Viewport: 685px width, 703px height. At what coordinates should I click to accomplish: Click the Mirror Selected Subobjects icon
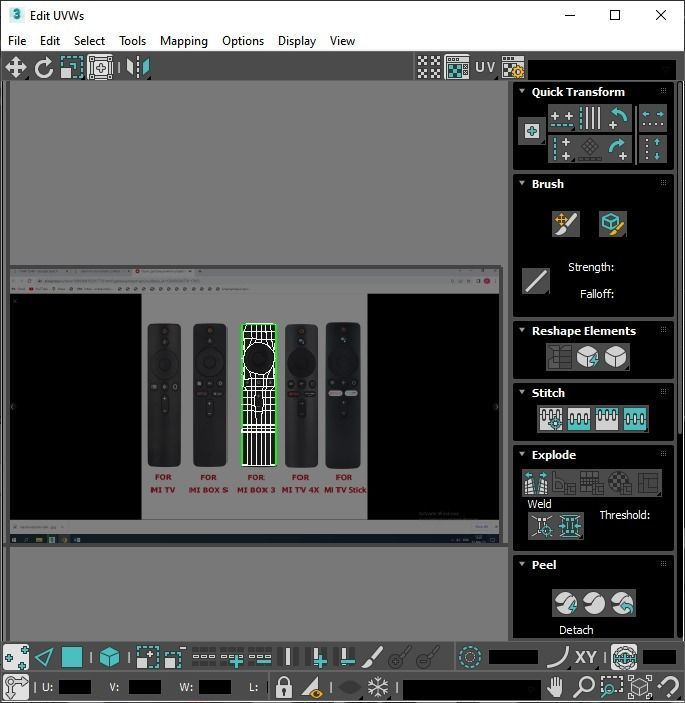coord(138,68)
